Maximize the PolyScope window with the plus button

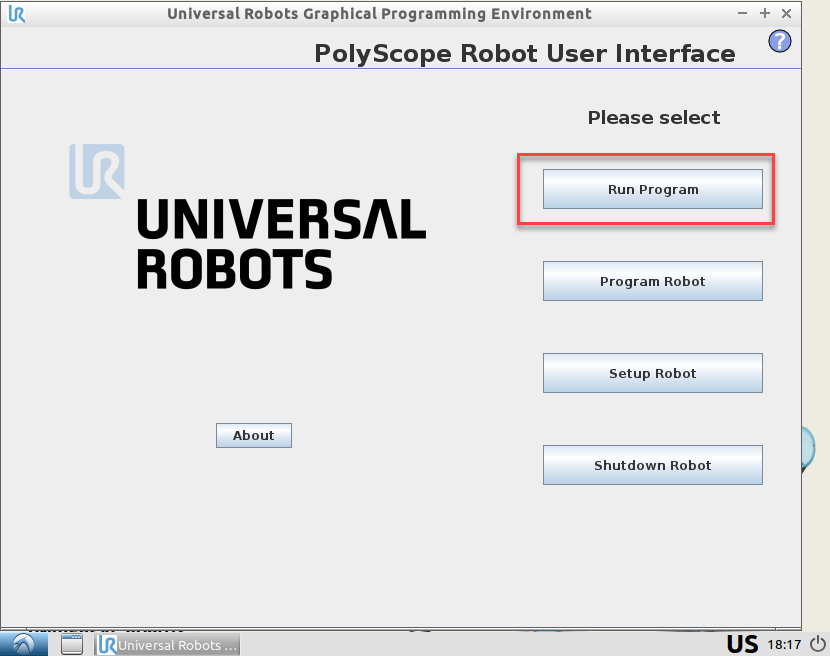coord(764,13)
